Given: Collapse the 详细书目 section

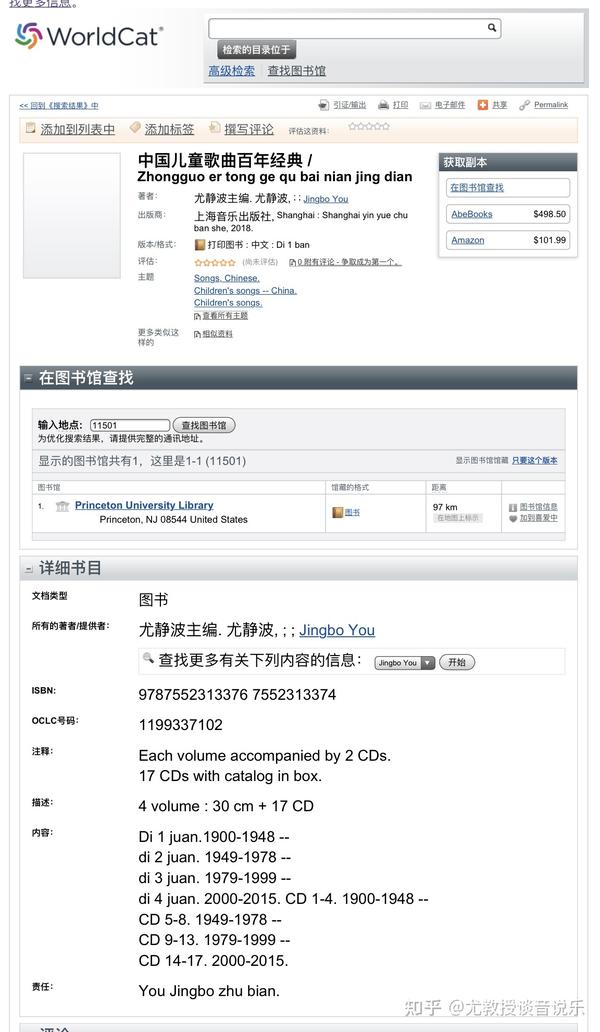Looking at the screenshot, I should click(27, 568).
